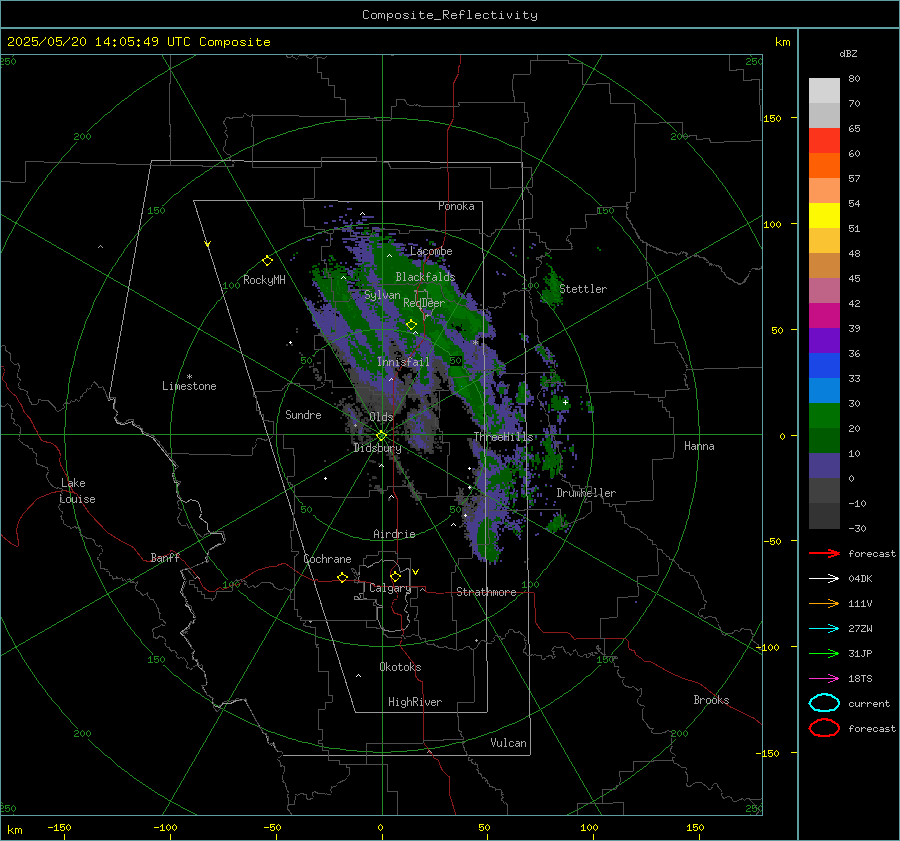Click the 27ZW legend text
900x841 pixels.
860,629
